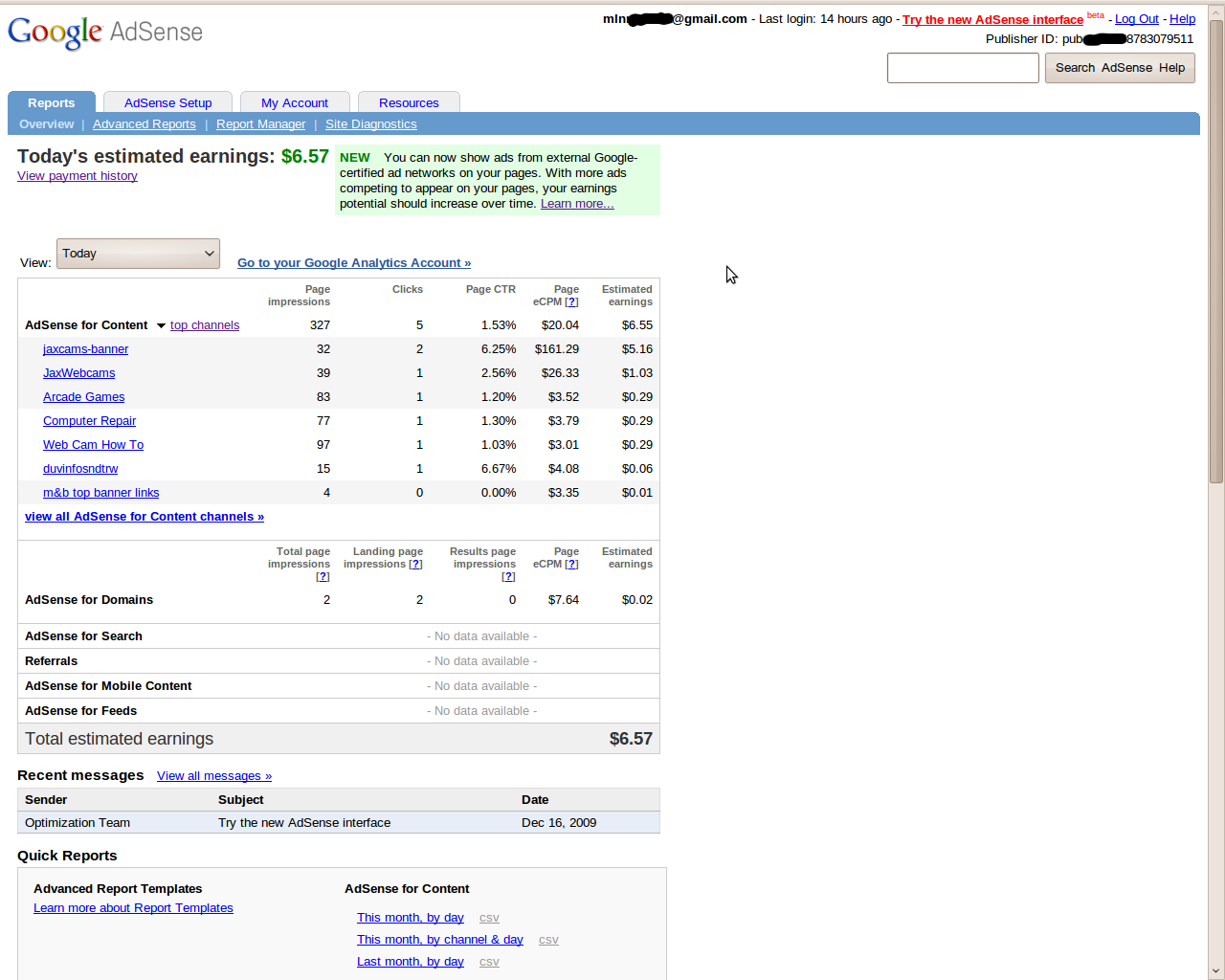Image resolution: width=1225 pixels, height=980 pixels.
Task: Open Report Manager from the sub-navigation
Action: click(260, 124)
